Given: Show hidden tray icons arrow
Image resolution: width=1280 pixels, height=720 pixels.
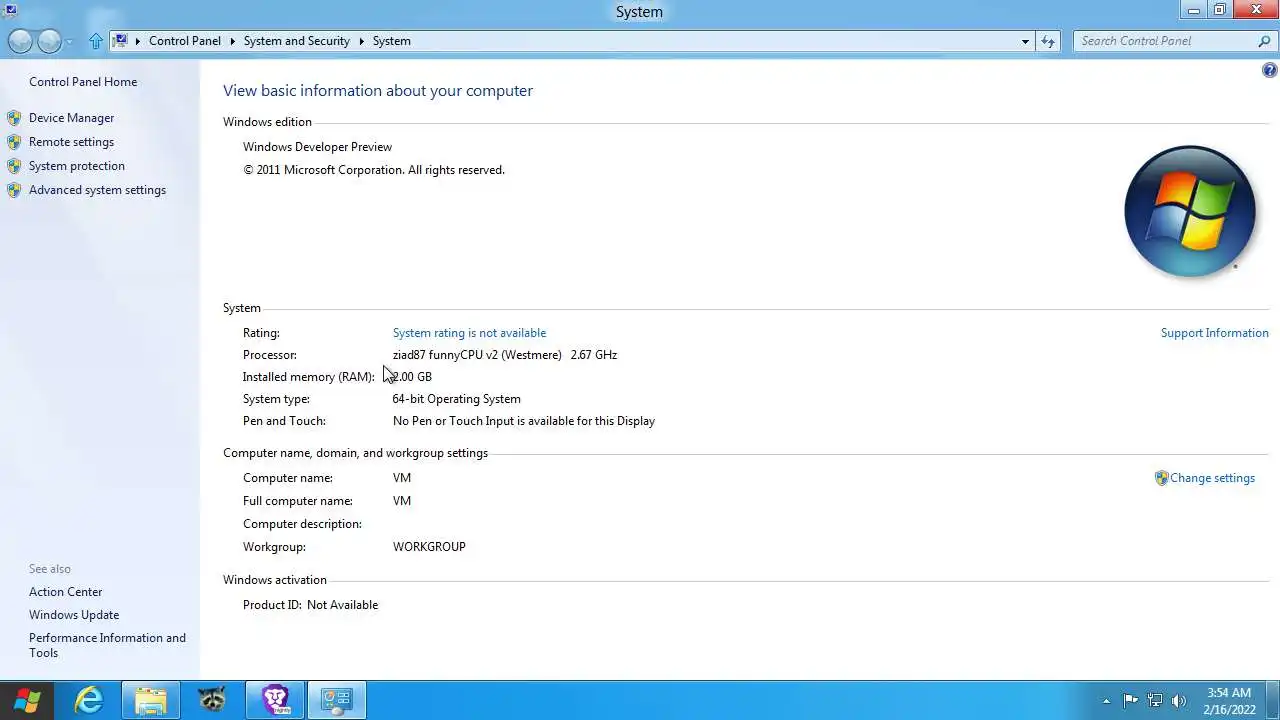Looking at the screenshot, I should 1106,700.
